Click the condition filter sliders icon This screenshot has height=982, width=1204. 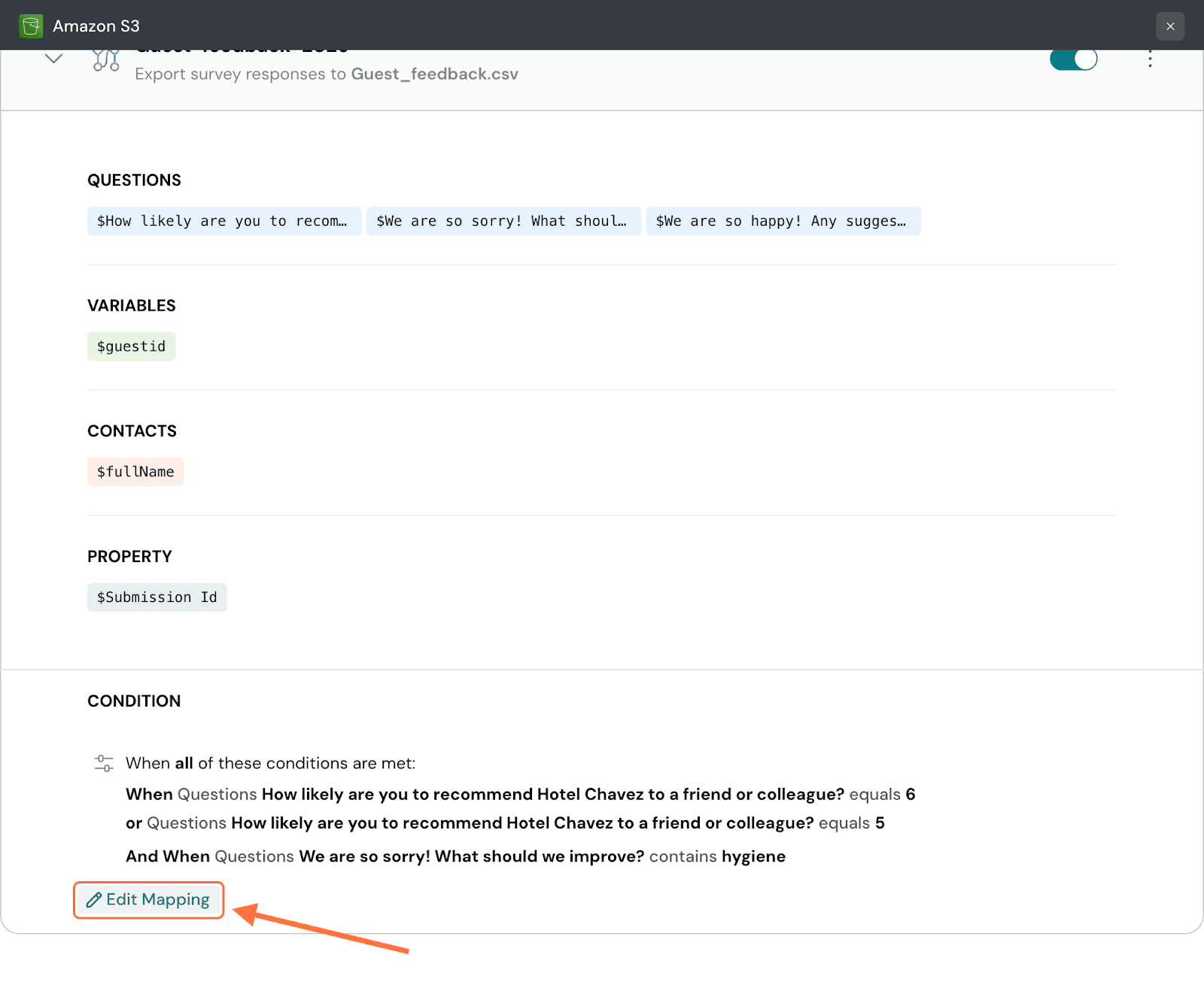(104, 763)
